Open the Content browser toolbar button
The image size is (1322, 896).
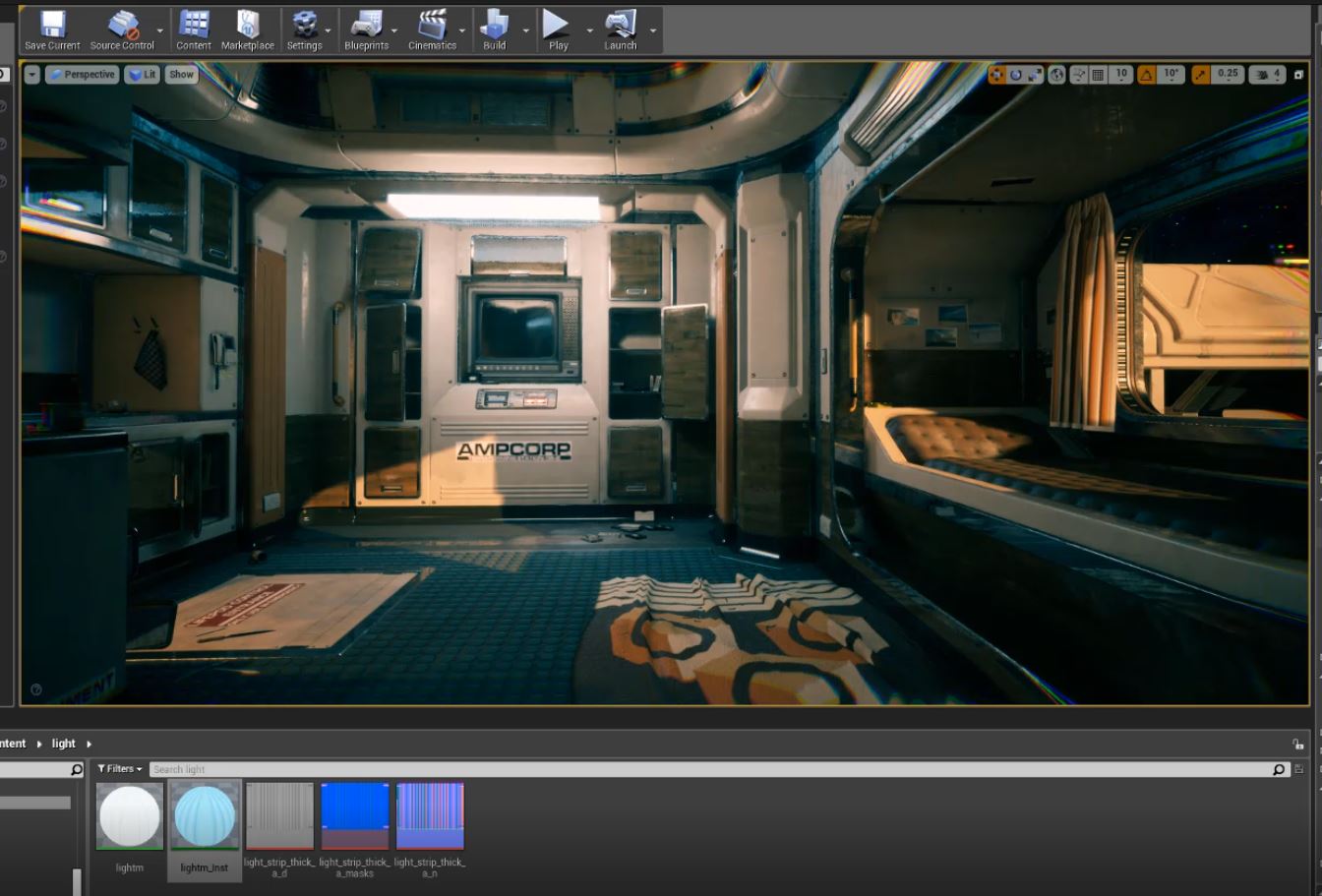pos(194,29)
